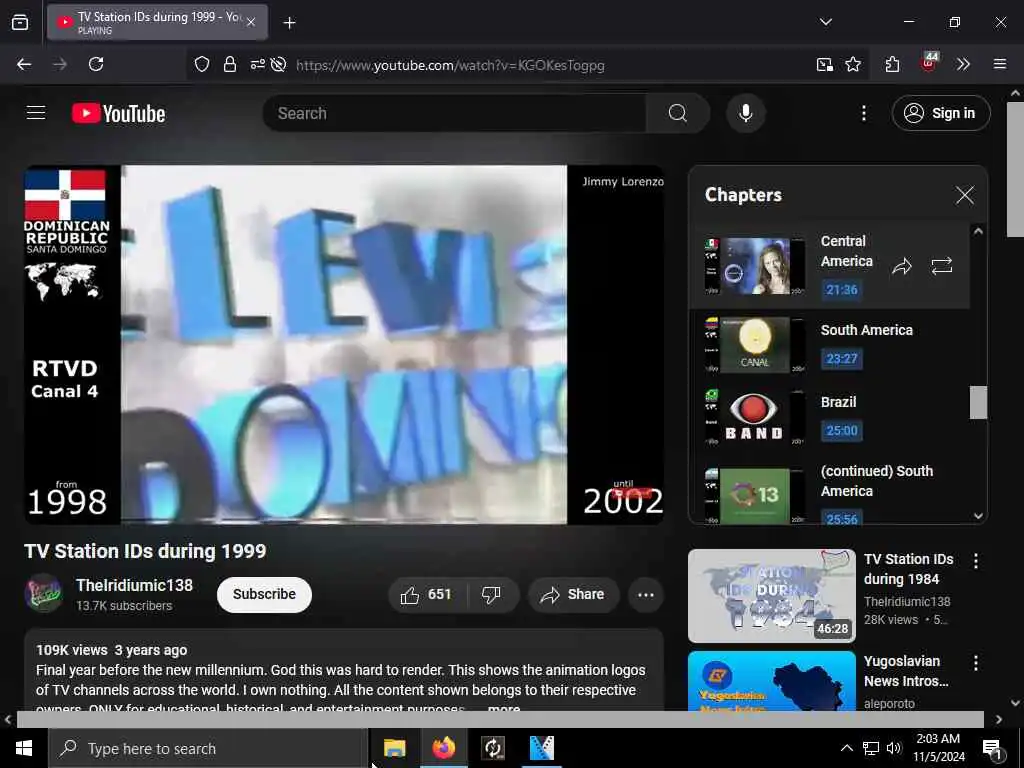1024x768 pixels.
Task: Close the Chapters panel
Action: (965, 195)
